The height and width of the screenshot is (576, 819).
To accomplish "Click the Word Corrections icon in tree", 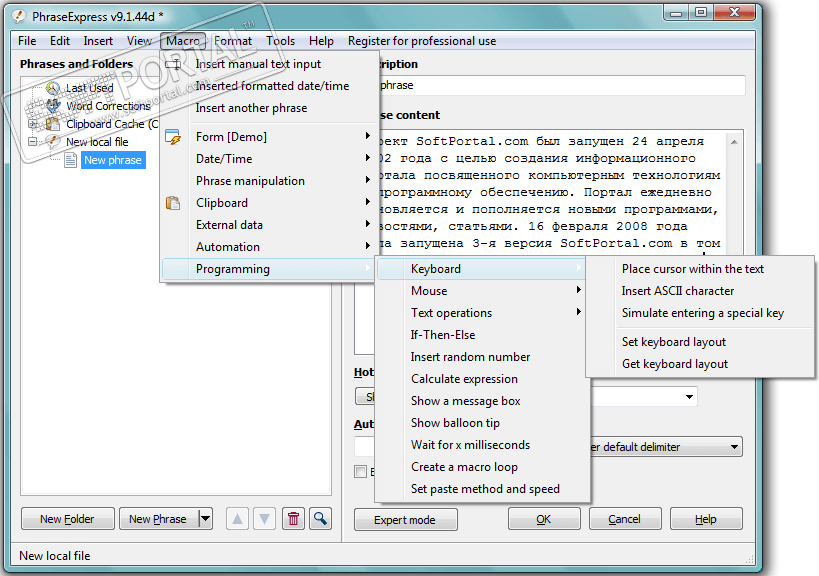I will (53, 105).
